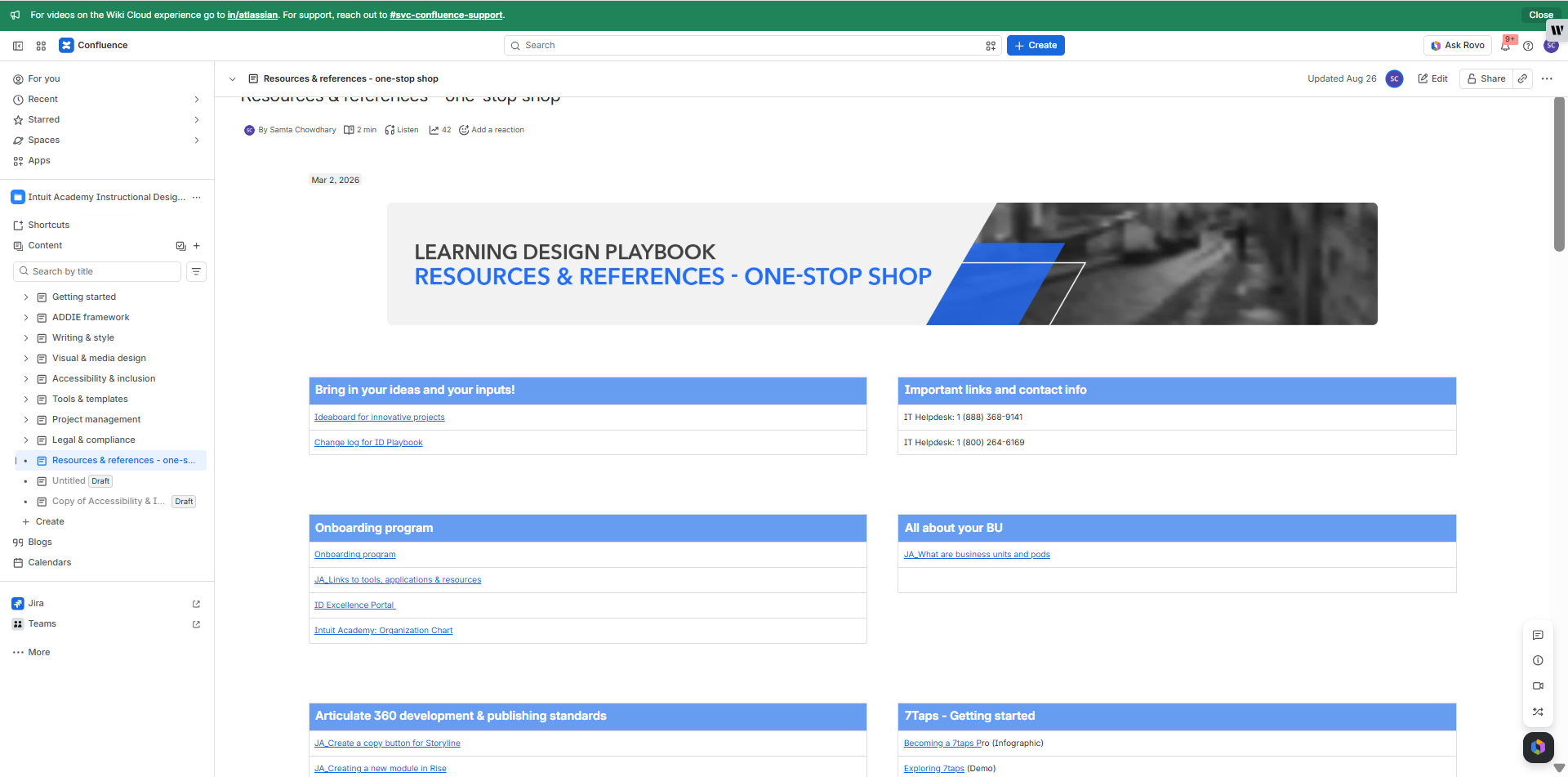Expand Visual & media design node
This screenshot has height=777, width=1568.
[25, 359]
